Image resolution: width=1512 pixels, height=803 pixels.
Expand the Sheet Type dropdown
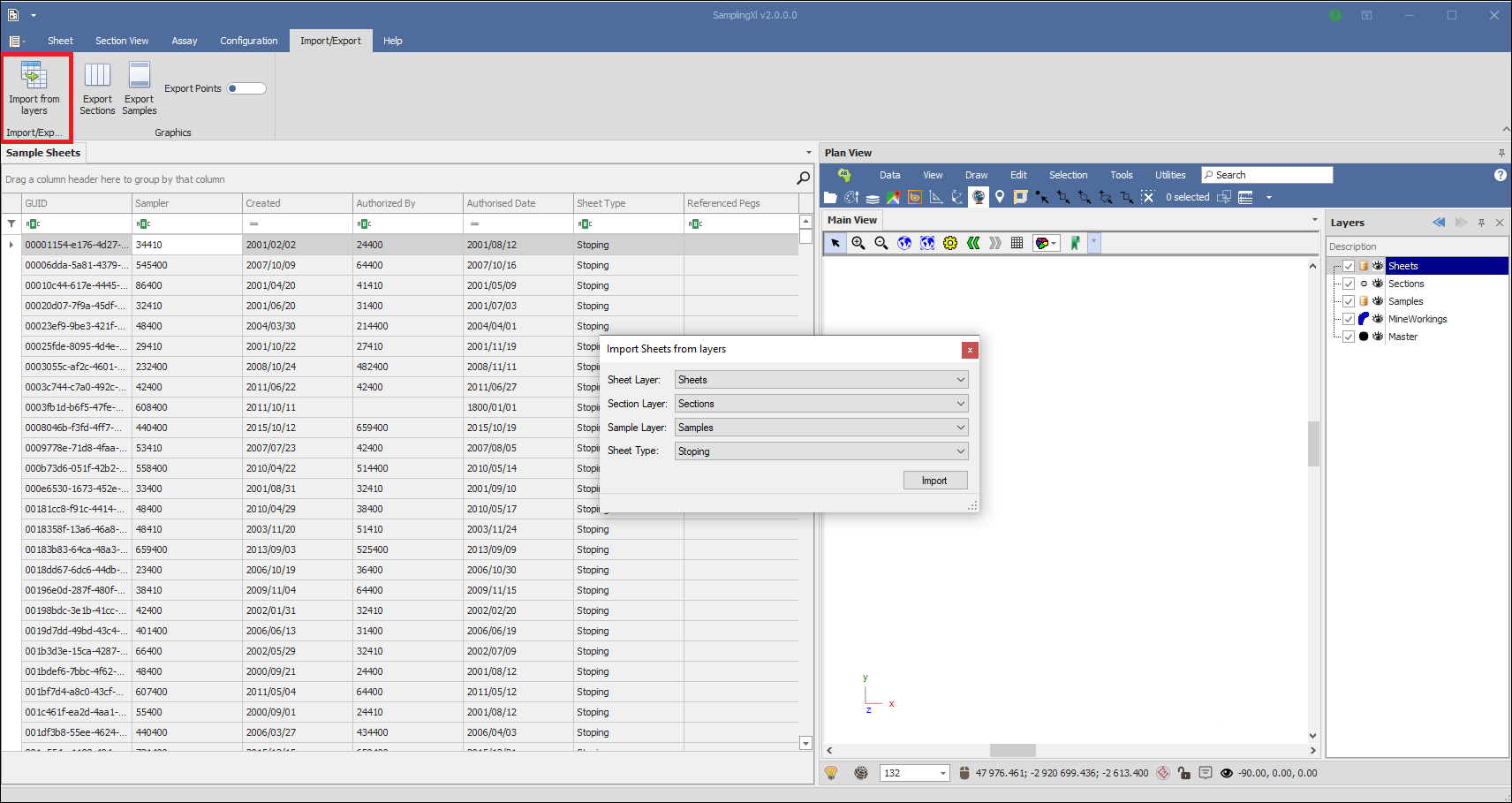[x=821, y=451]
